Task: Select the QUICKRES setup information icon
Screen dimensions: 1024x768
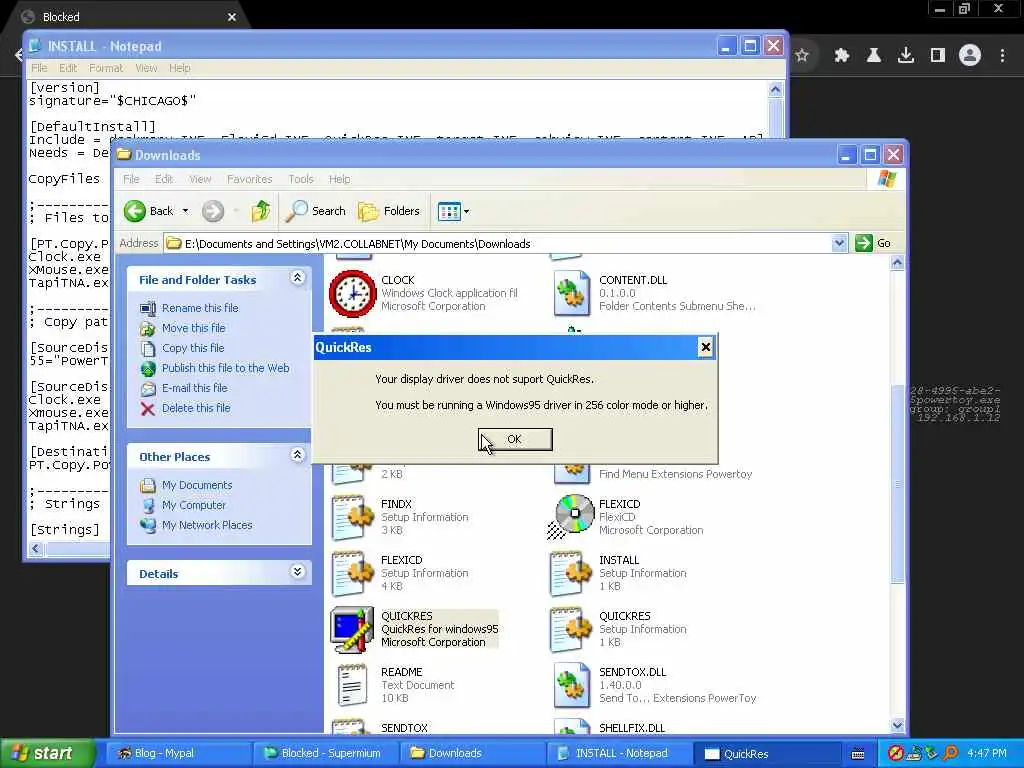Action: pyautogui.click(x=571, y=630)
